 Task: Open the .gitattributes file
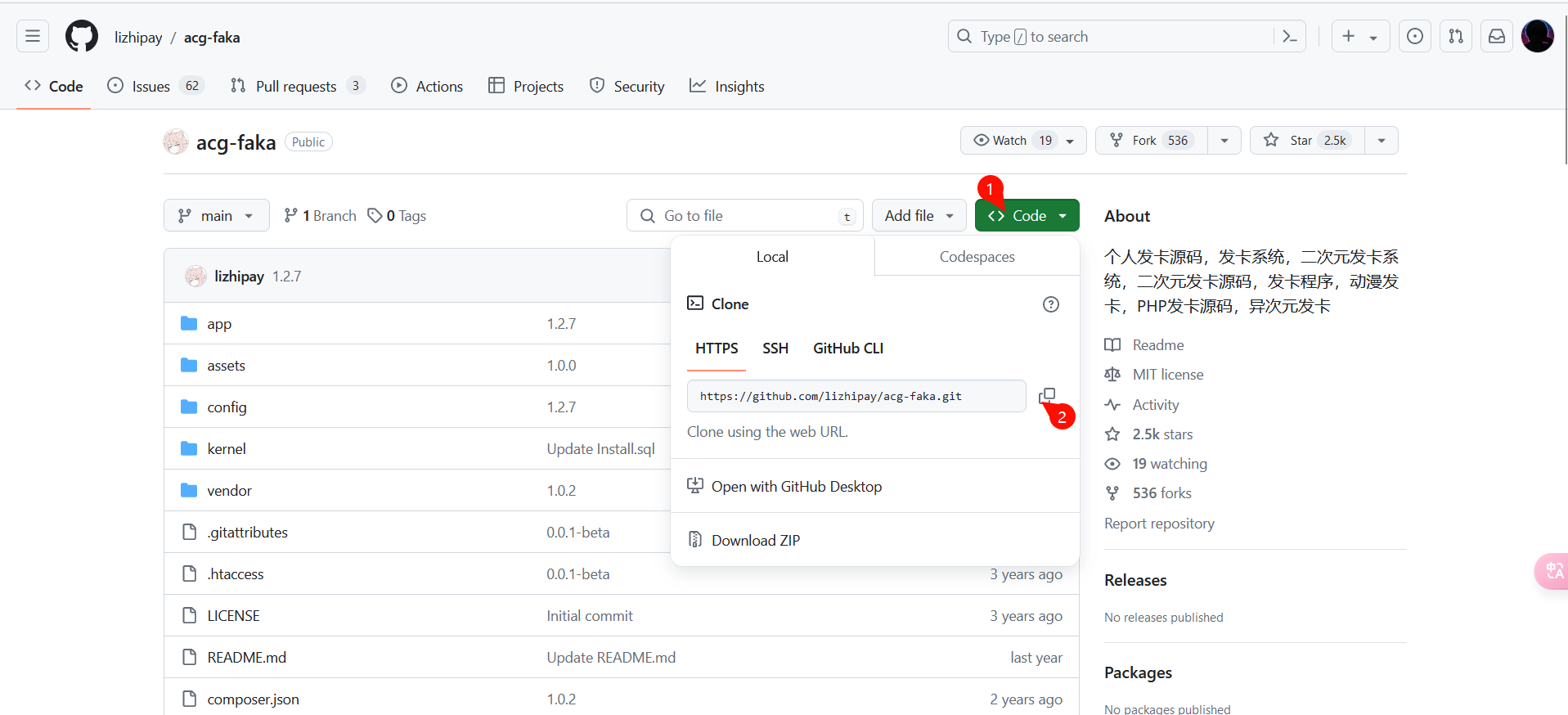[x=247, y=533]
